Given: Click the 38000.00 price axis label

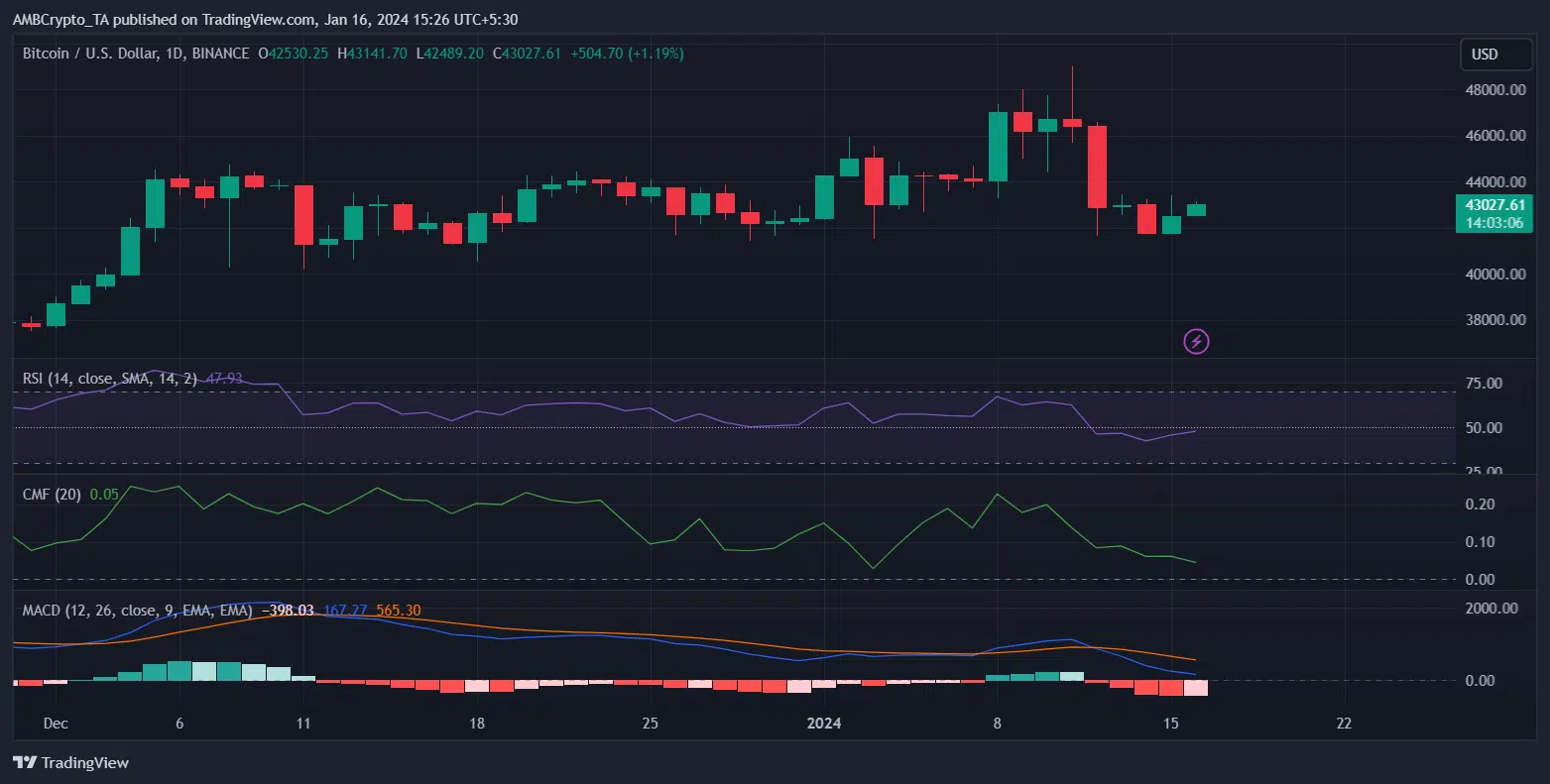Looking at the screenshot, I should [1494, 320].
